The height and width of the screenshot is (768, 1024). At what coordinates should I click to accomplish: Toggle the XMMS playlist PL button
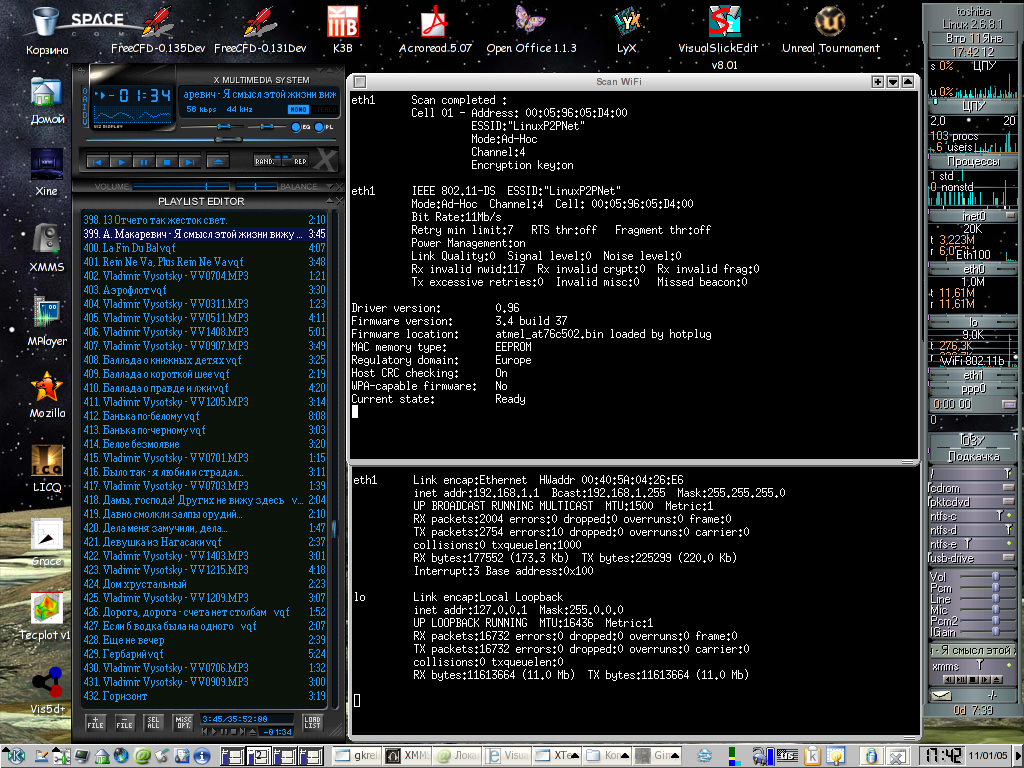[x=319, y=127]
